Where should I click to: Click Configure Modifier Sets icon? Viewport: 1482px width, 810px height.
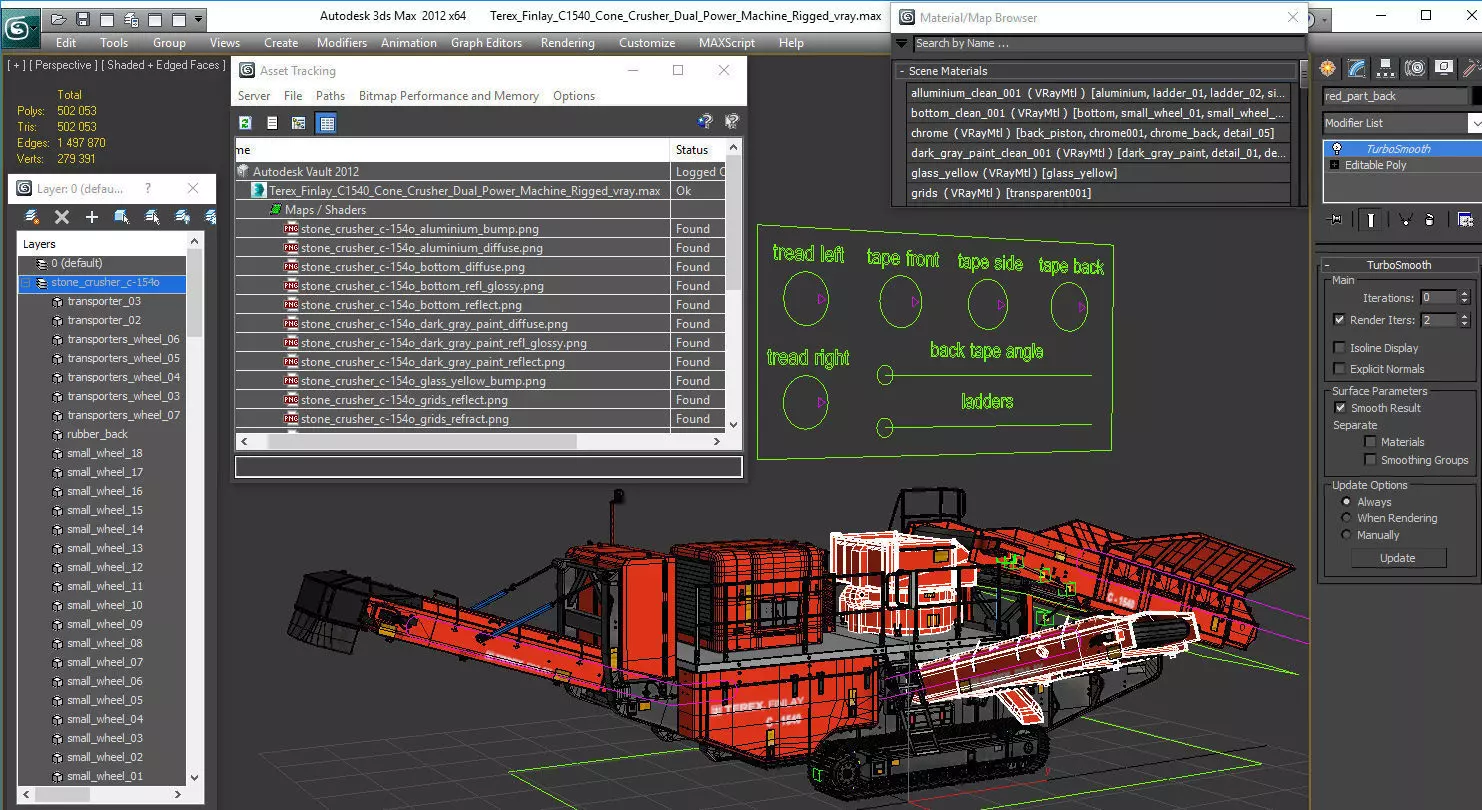pos(1465,220)
